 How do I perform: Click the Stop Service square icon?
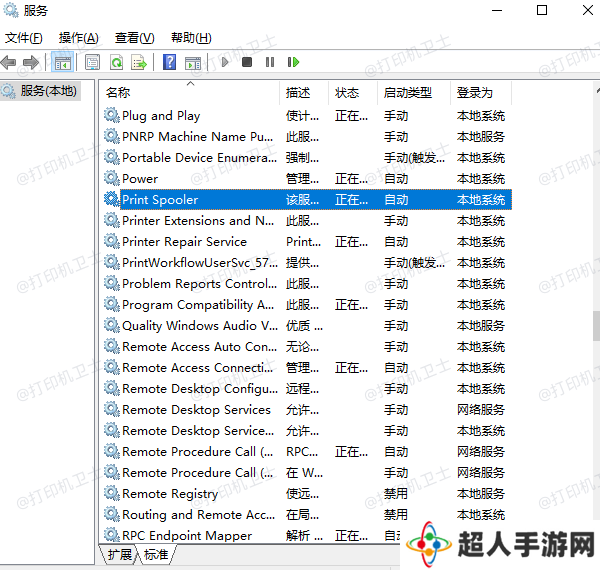click(x=247, y=62)
